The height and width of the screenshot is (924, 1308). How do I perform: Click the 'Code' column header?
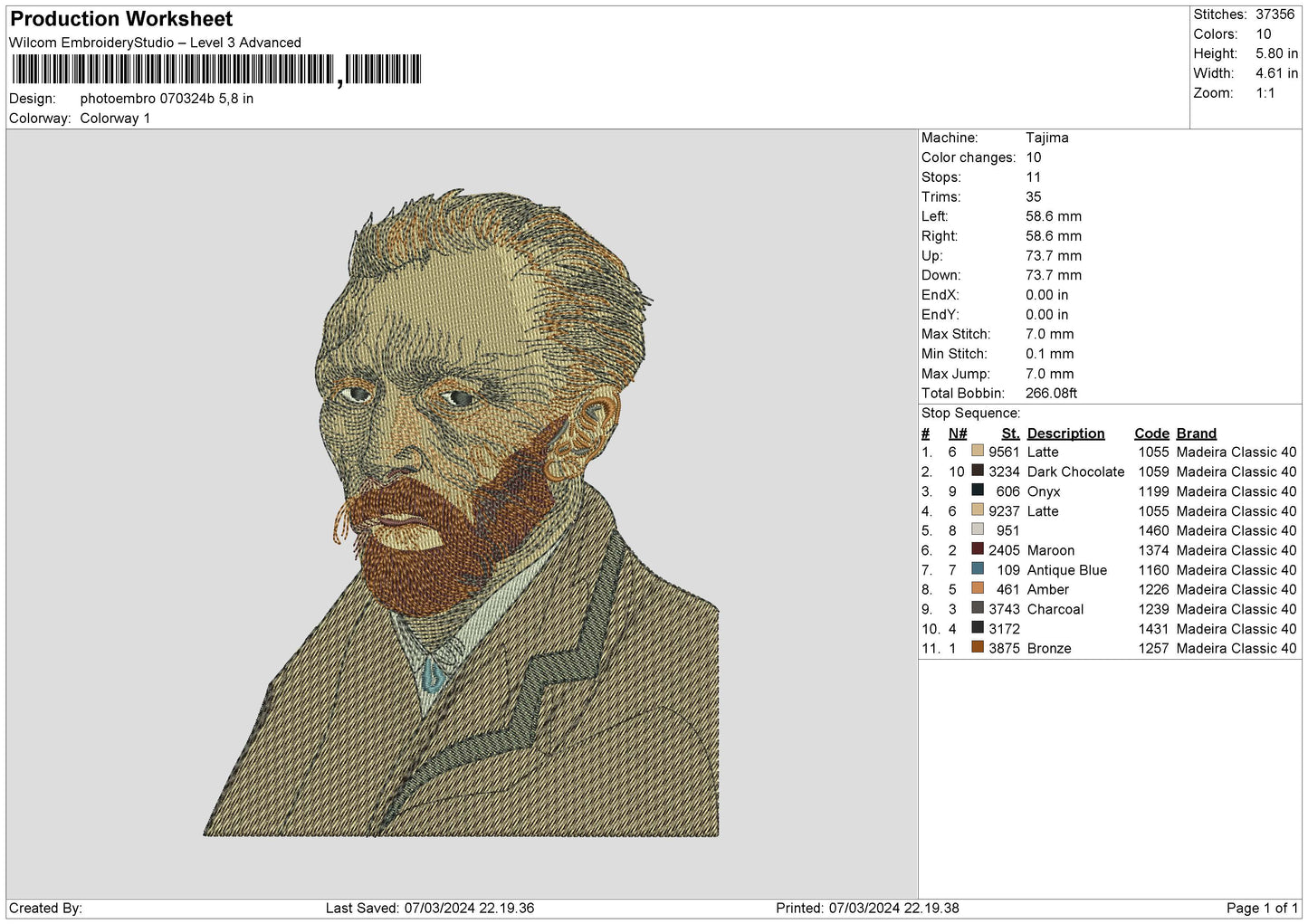pyautogui.click(x=1152, y=433)
